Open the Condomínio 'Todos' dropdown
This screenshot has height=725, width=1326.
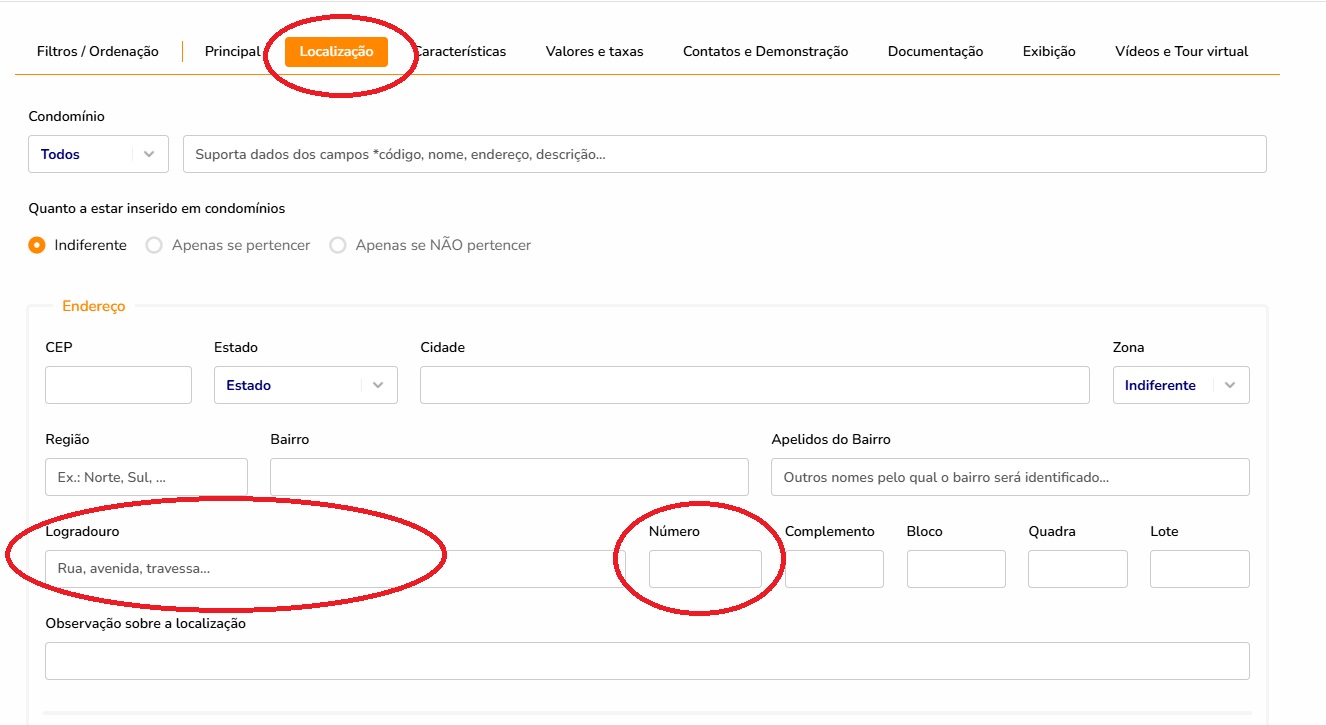[x=98, y=154]
